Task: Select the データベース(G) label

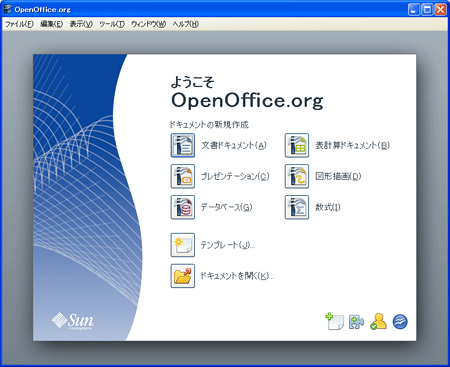Action: (226, 207)
